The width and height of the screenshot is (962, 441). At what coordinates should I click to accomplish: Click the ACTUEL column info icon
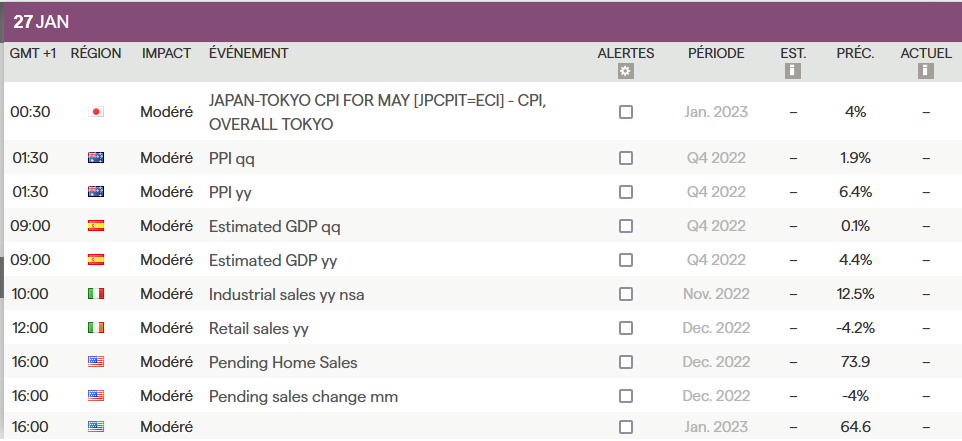926,71
